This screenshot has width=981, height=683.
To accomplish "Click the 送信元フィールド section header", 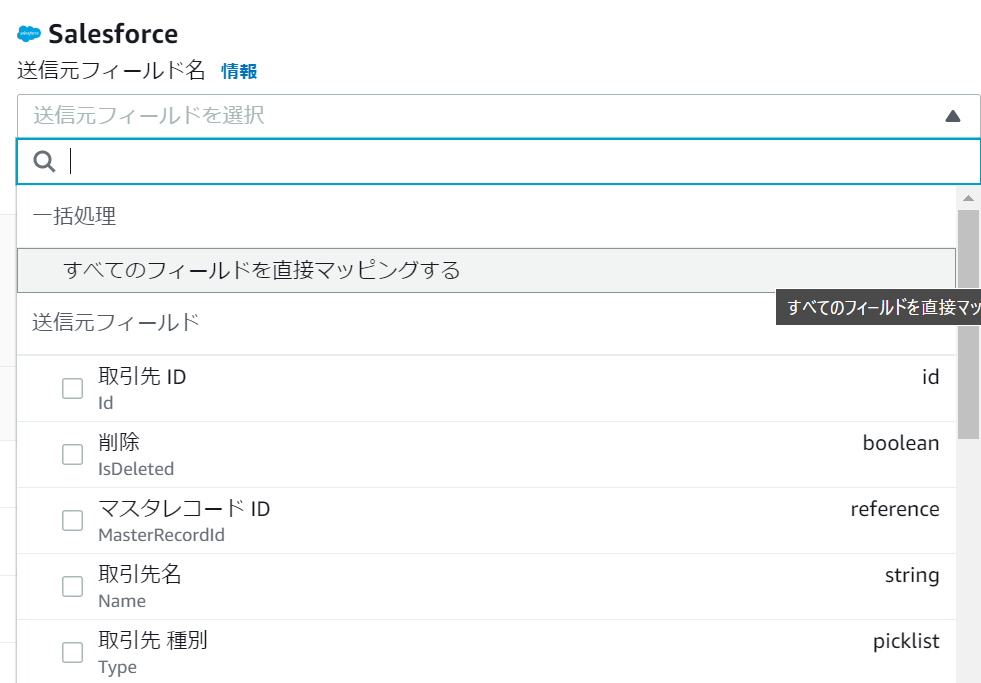I will click(116, 322).
